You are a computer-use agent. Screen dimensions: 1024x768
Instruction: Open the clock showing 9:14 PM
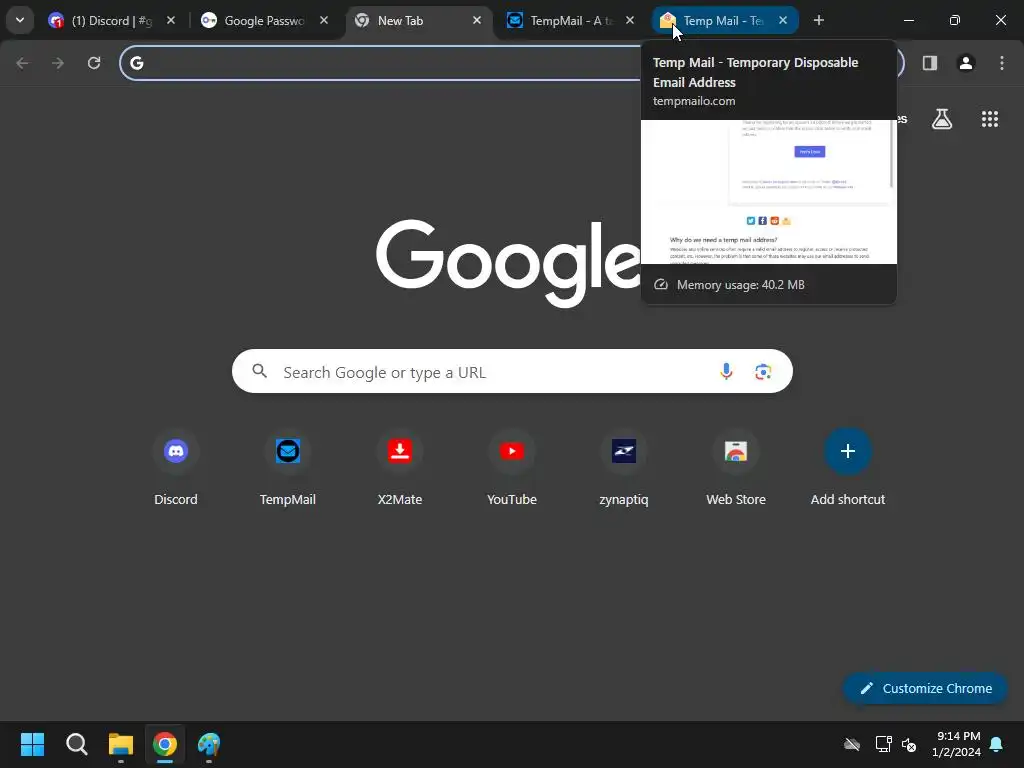click(x=956, y=744)
